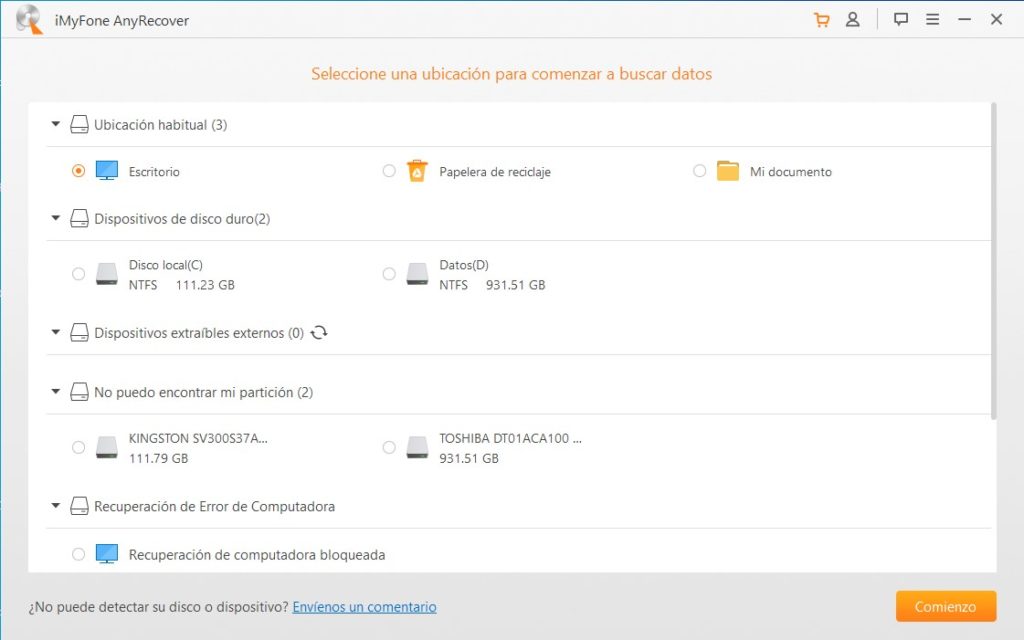The height and width of the screenshot is (640, 1024).
Task: Collapse the Ubicación habitual section
Action: tap(55, 125)
